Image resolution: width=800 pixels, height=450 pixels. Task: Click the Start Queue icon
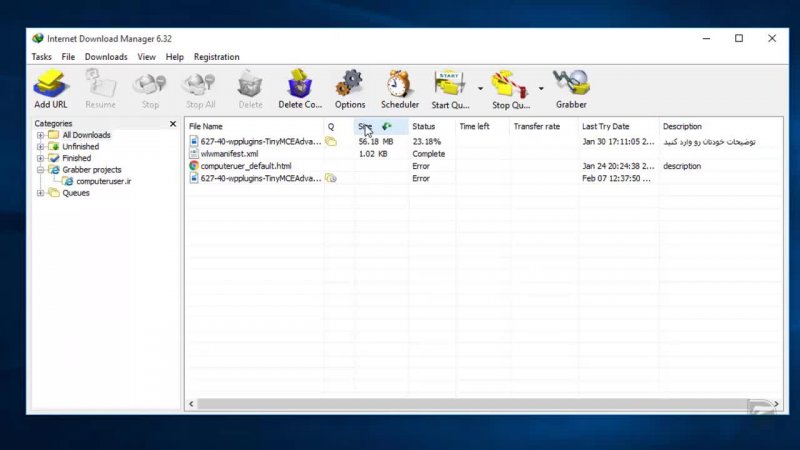[451, 88]
